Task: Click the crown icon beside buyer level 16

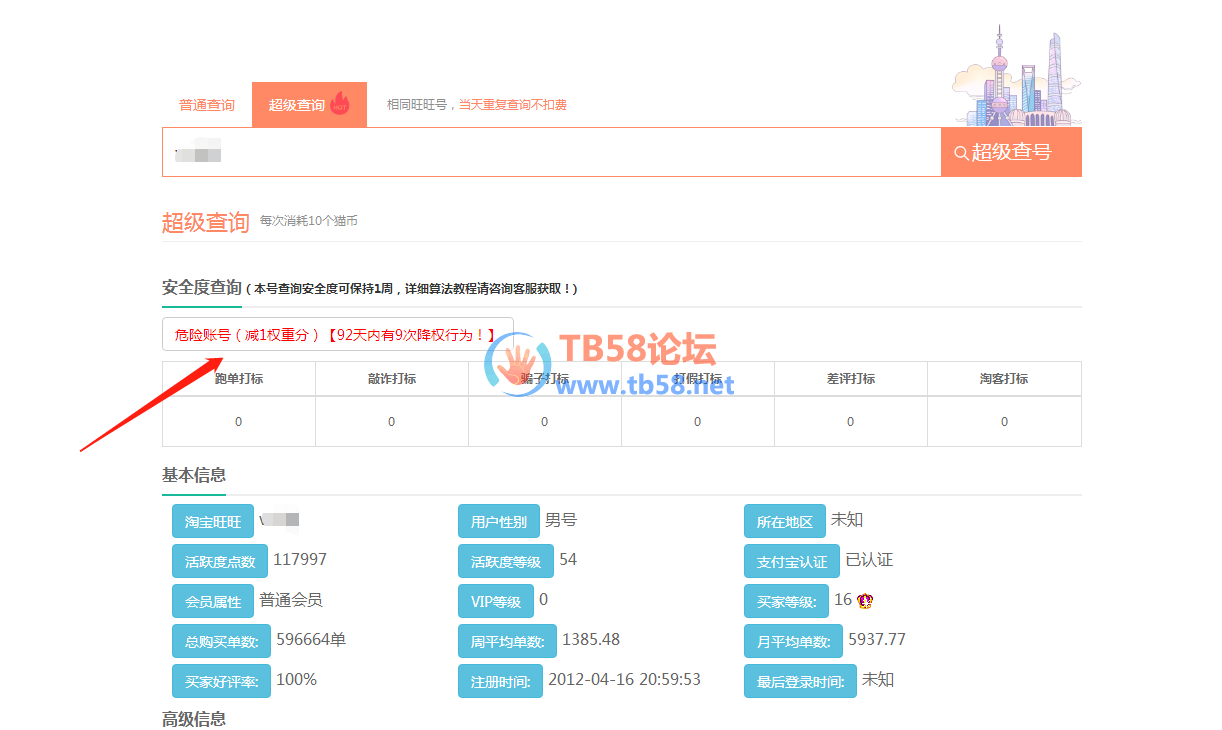Action: click(866, 600)
